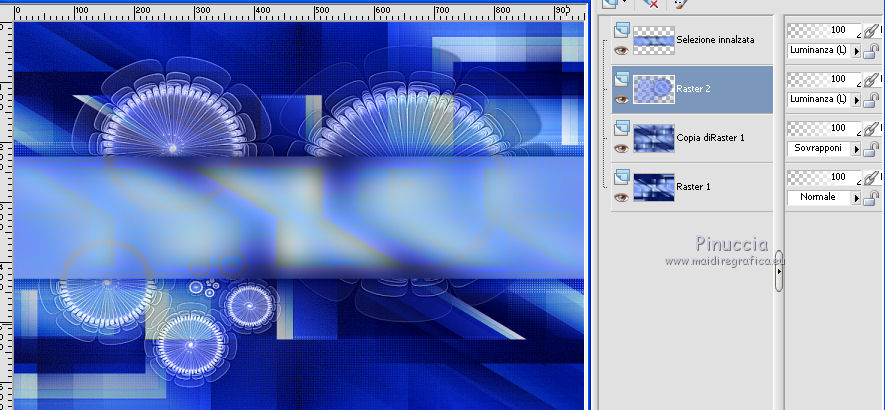The width and height of the screenshot is (885, 410).
Task: Click the 'Raster 1' layer name
Action: click(693, 186)
